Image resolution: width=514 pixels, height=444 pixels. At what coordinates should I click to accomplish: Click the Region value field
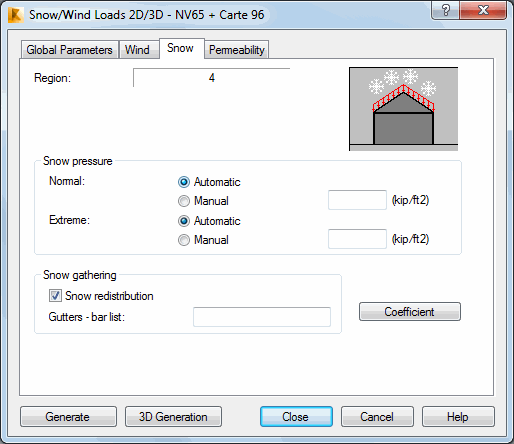click(x=212, y=78)
